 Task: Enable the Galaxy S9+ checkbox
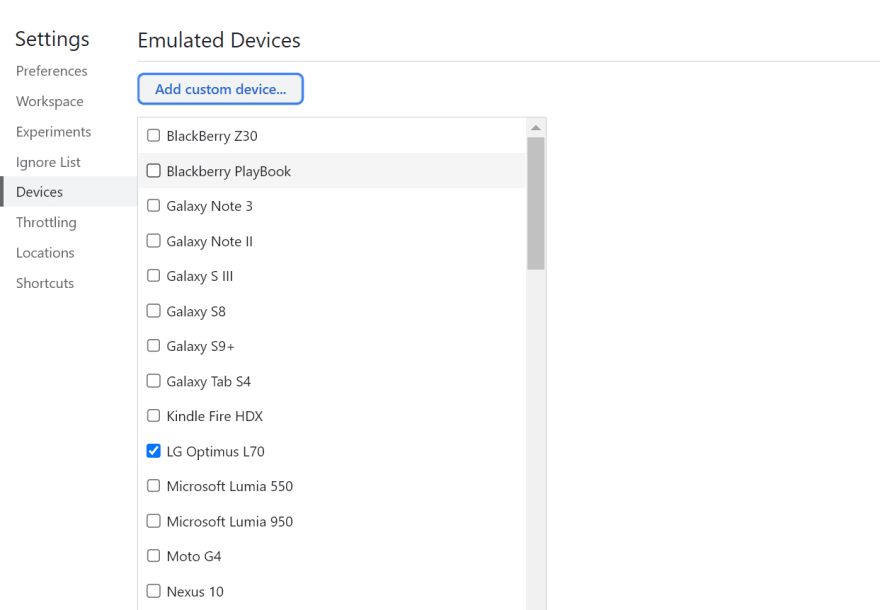tap(153, 346)
